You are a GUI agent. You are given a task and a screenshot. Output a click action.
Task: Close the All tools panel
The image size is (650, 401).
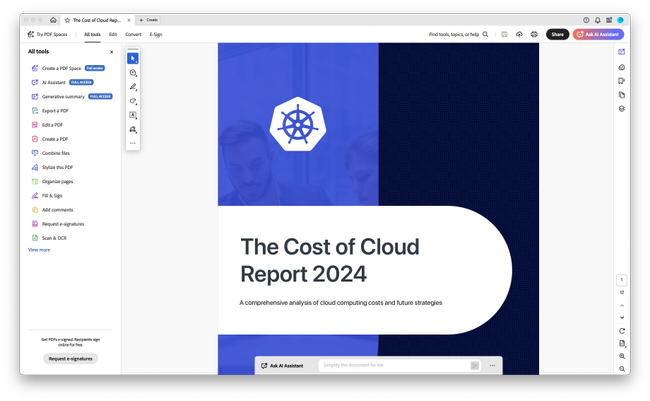coord(112,52)
